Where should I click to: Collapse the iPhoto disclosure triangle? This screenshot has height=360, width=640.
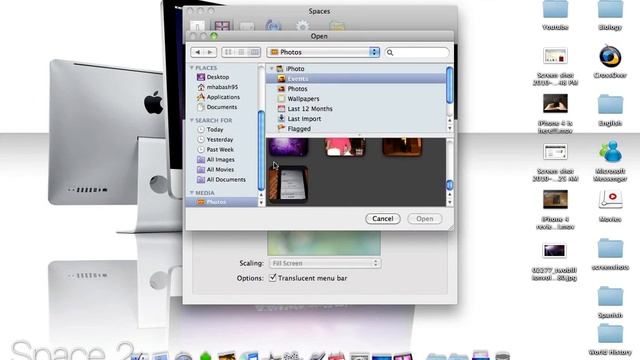point(272,69)
